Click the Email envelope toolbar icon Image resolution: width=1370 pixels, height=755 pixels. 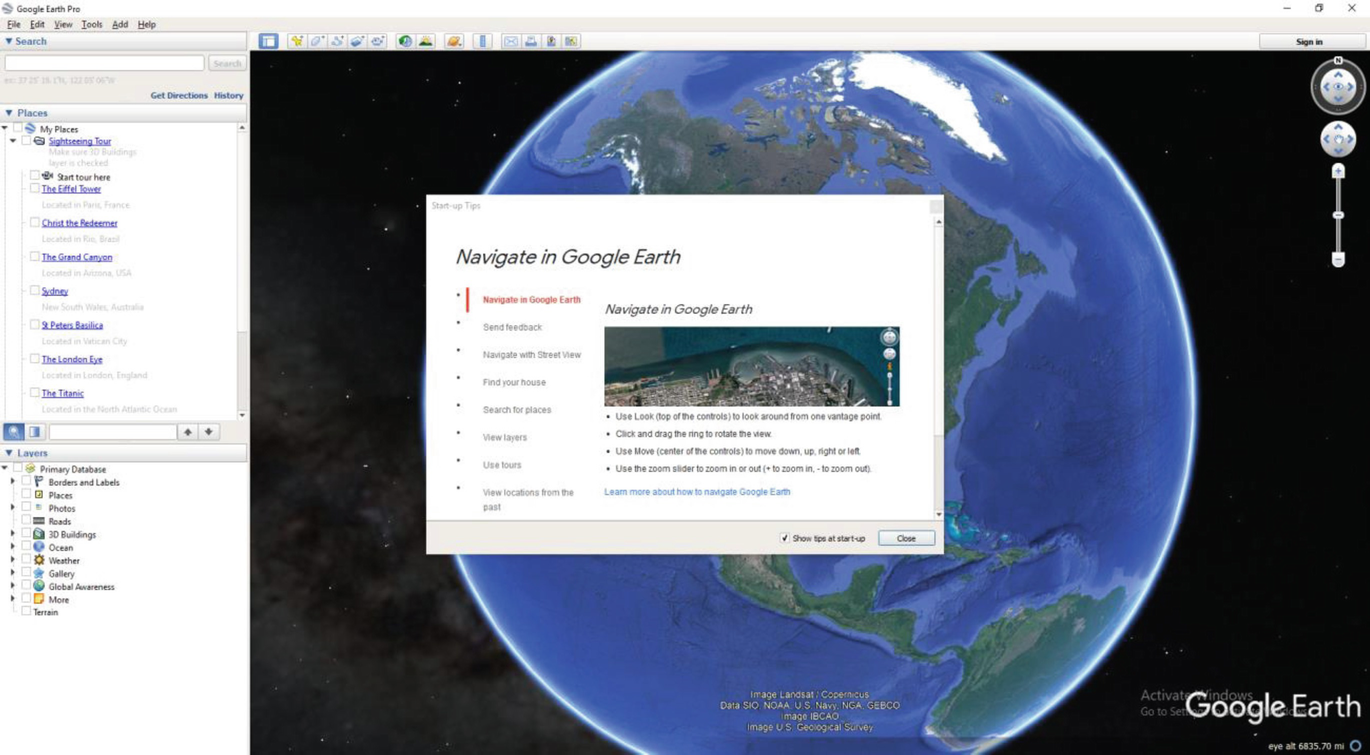click(x=511, y=41)
